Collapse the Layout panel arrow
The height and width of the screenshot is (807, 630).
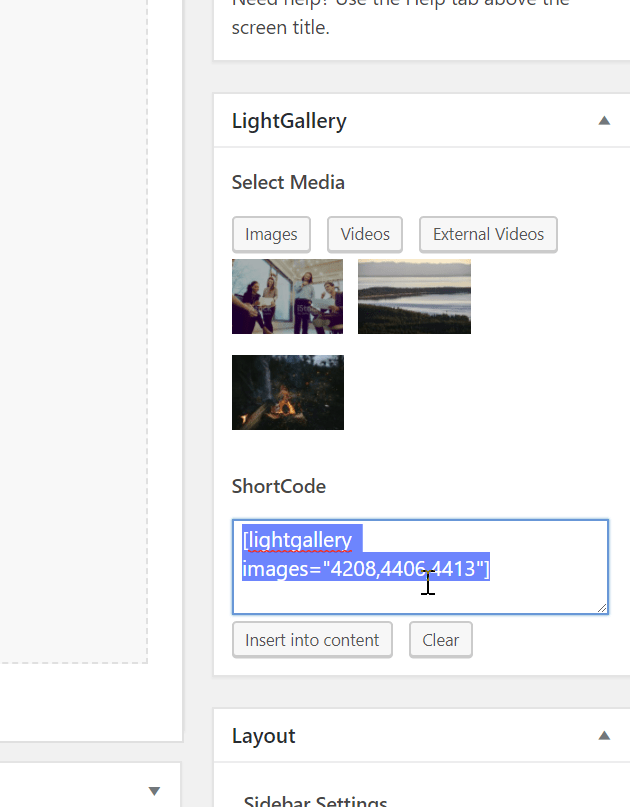tap(604, 735)
